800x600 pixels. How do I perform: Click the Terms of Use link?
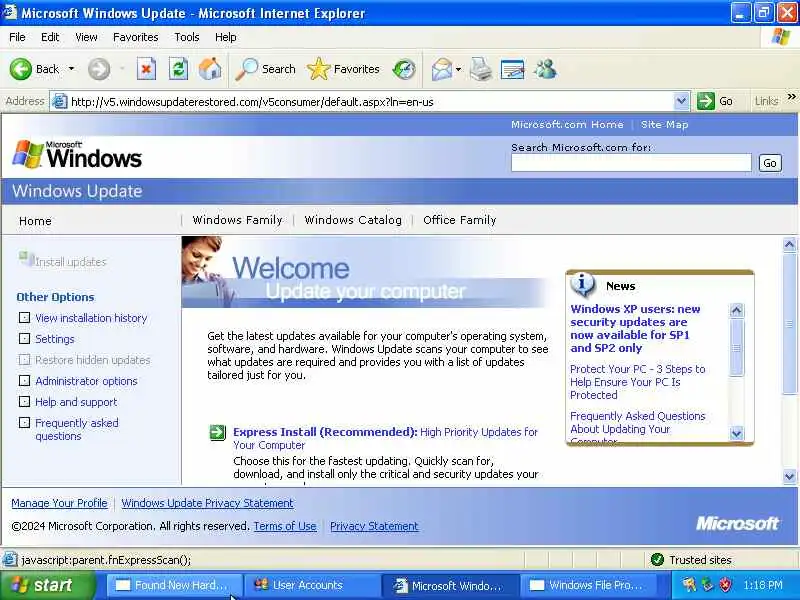point(285,526)
